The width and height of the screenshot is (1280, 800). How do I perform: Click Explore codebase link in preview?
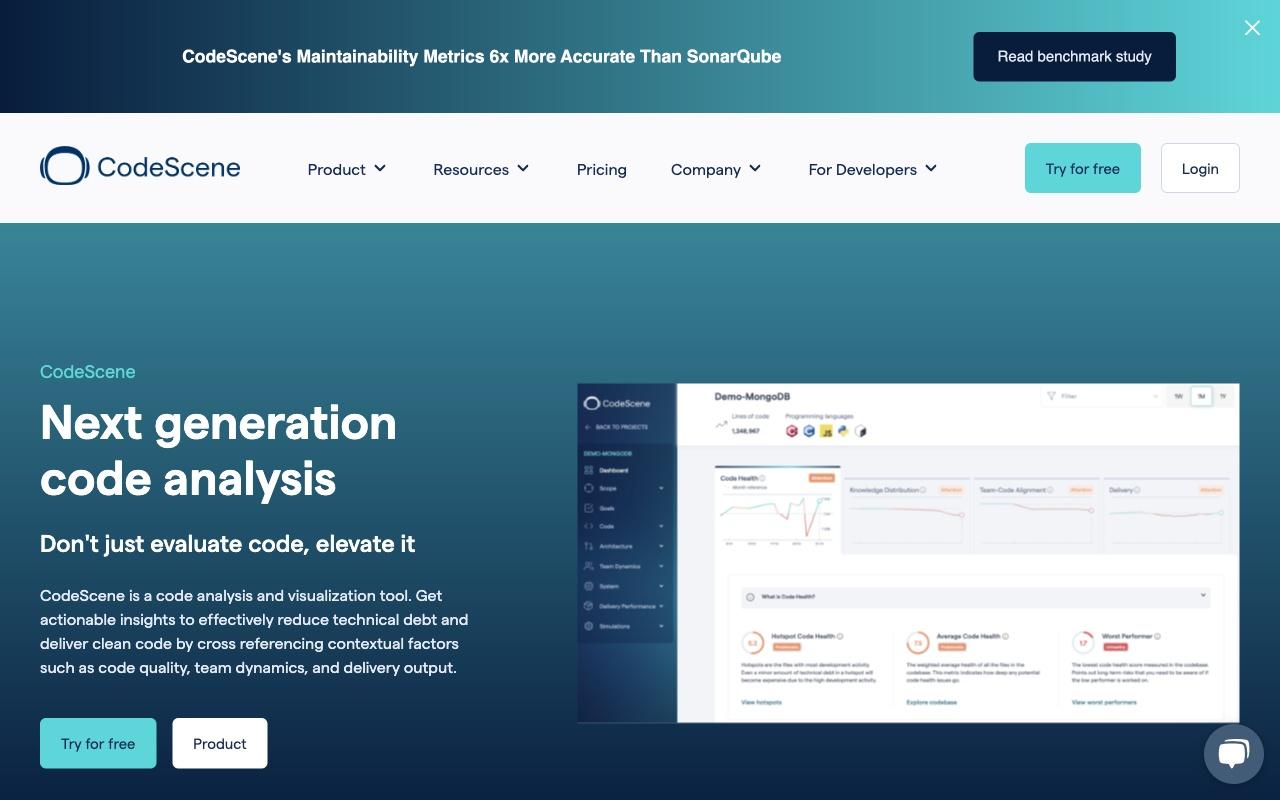tap(932, 702)
